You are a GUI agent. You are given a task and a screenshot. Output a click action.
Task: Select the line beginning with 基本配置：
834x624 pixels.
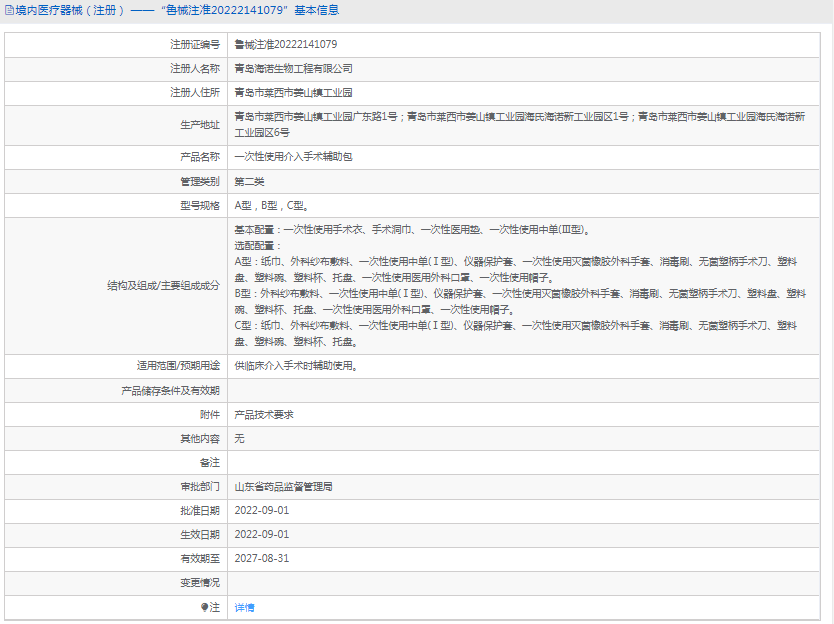point(414,230)
